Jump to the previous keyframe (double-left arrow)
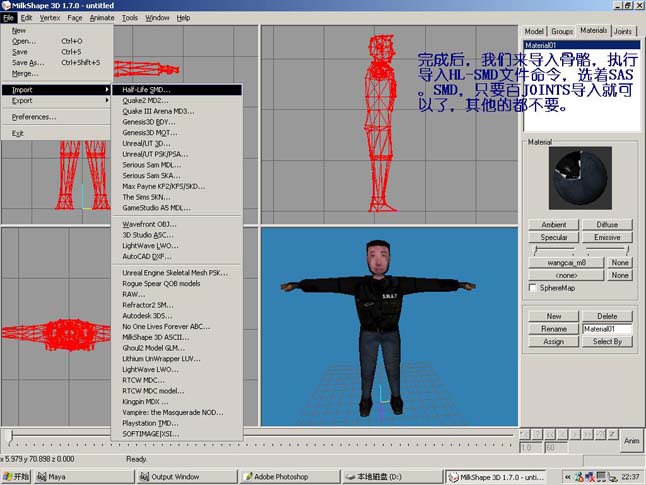This screenshot has width=646, height=485. pos(550,434)
